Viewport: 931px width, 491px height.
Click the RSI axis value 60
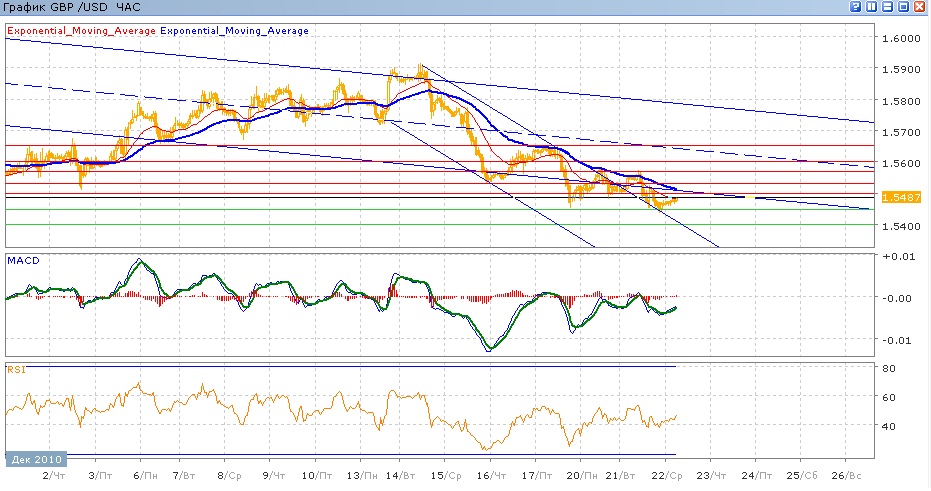pyautogui.click(x=889, y=397)
